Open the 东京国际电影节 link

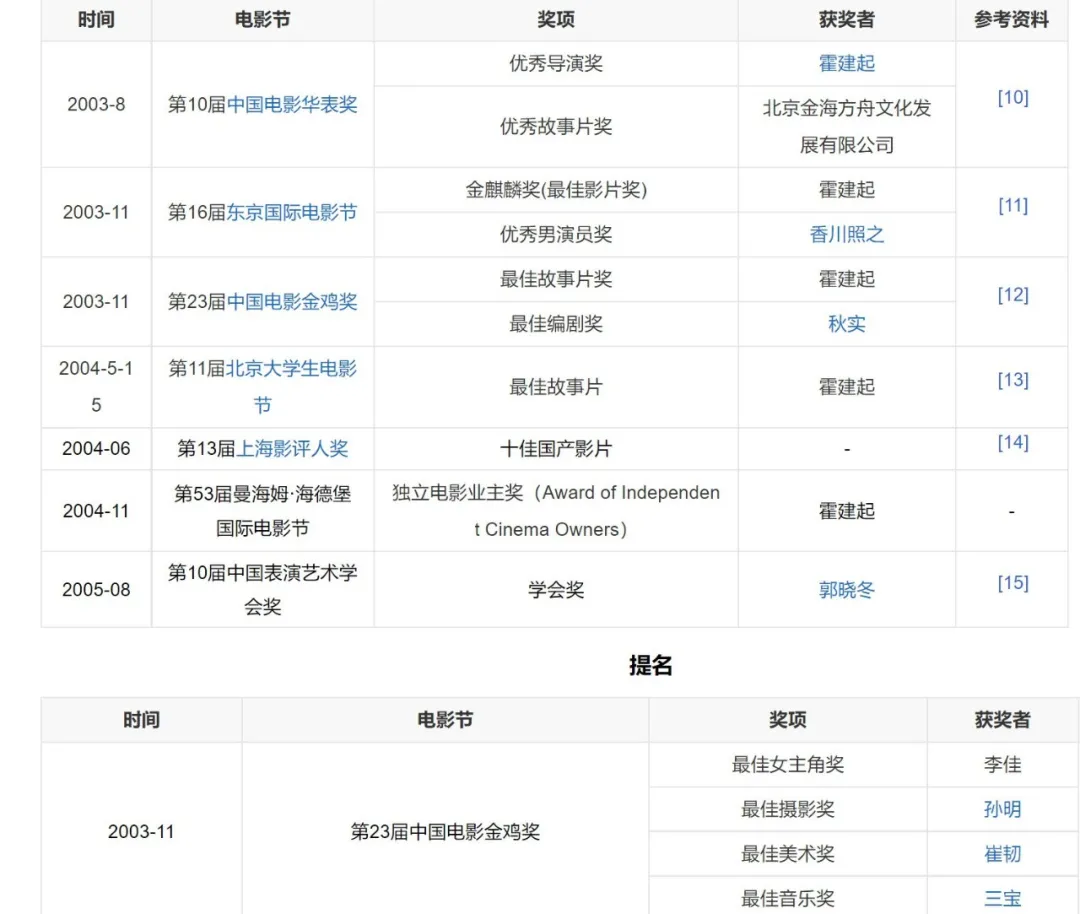pos(292,212)
